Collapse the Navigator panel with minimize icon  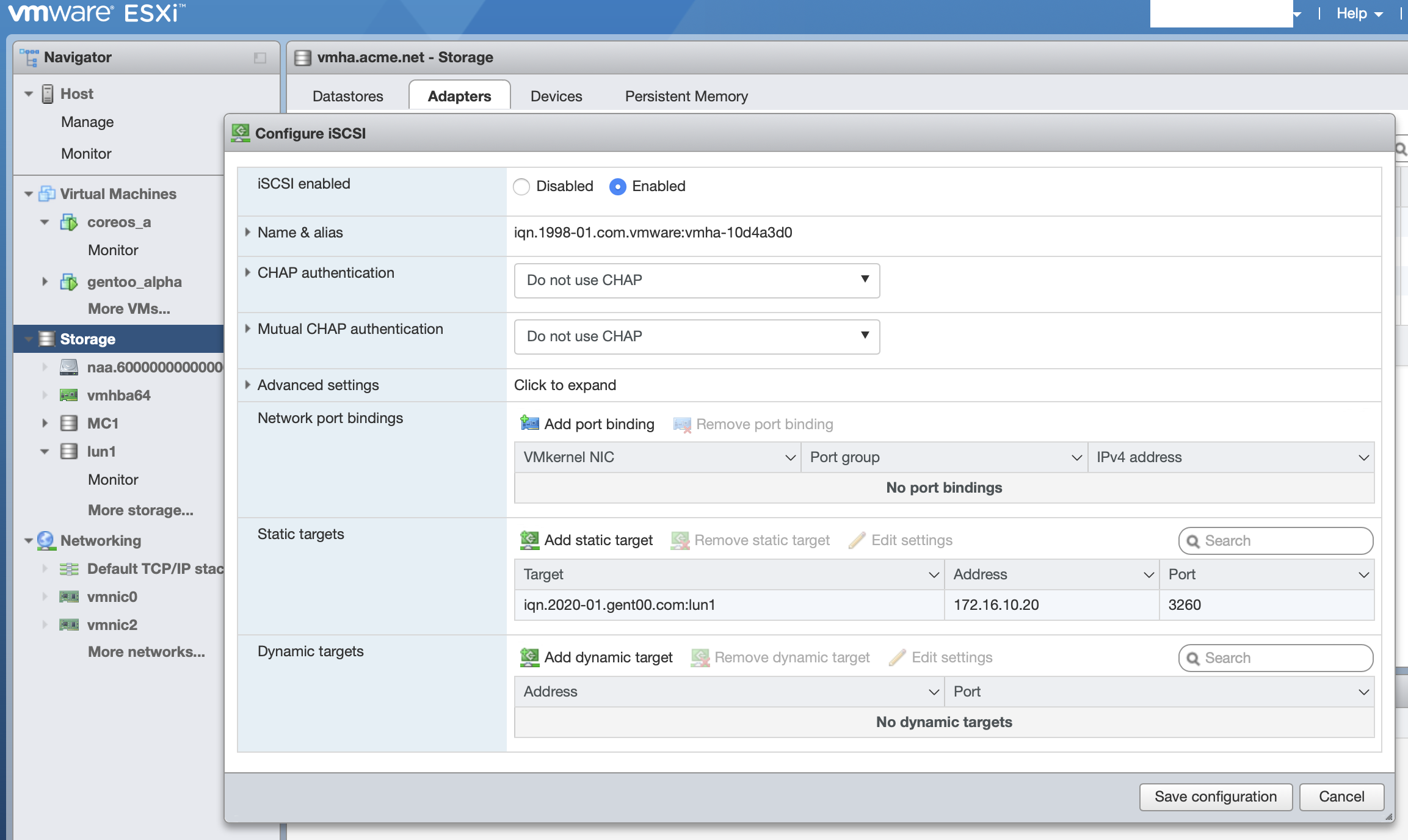click(x=260, y=58)
